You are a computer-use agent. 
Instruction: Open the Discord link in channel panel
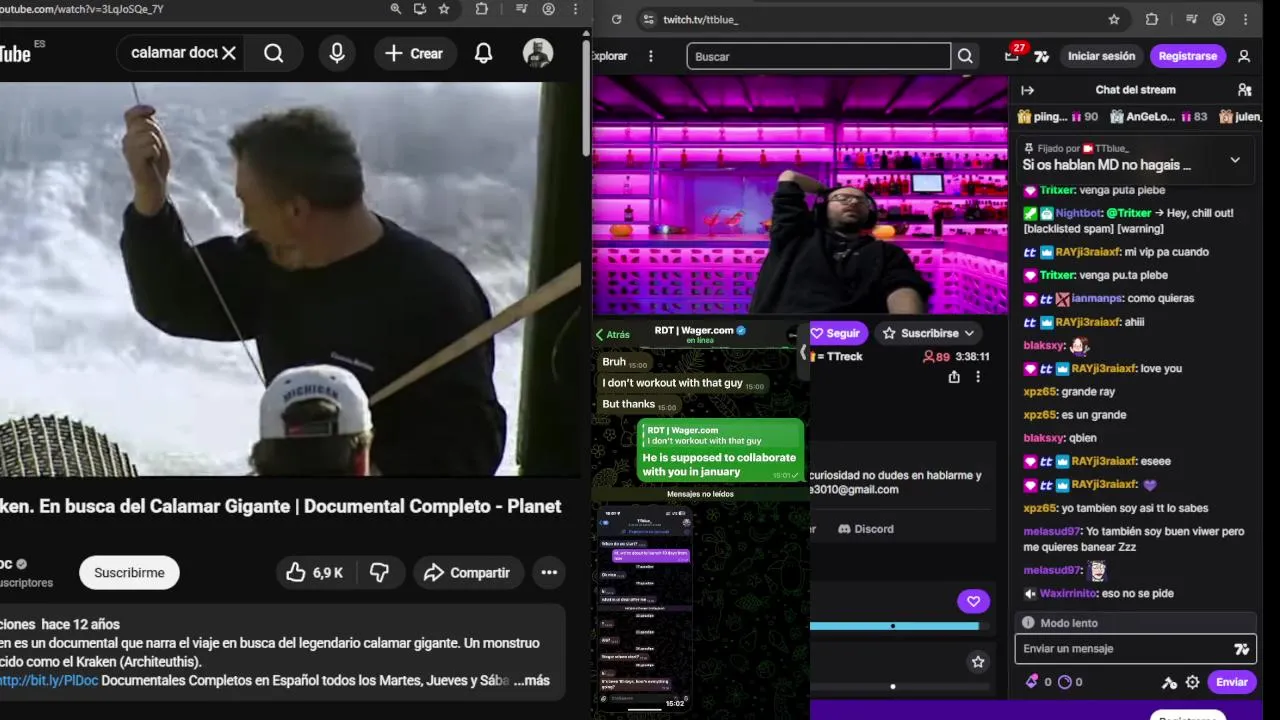tap(866, 529)
